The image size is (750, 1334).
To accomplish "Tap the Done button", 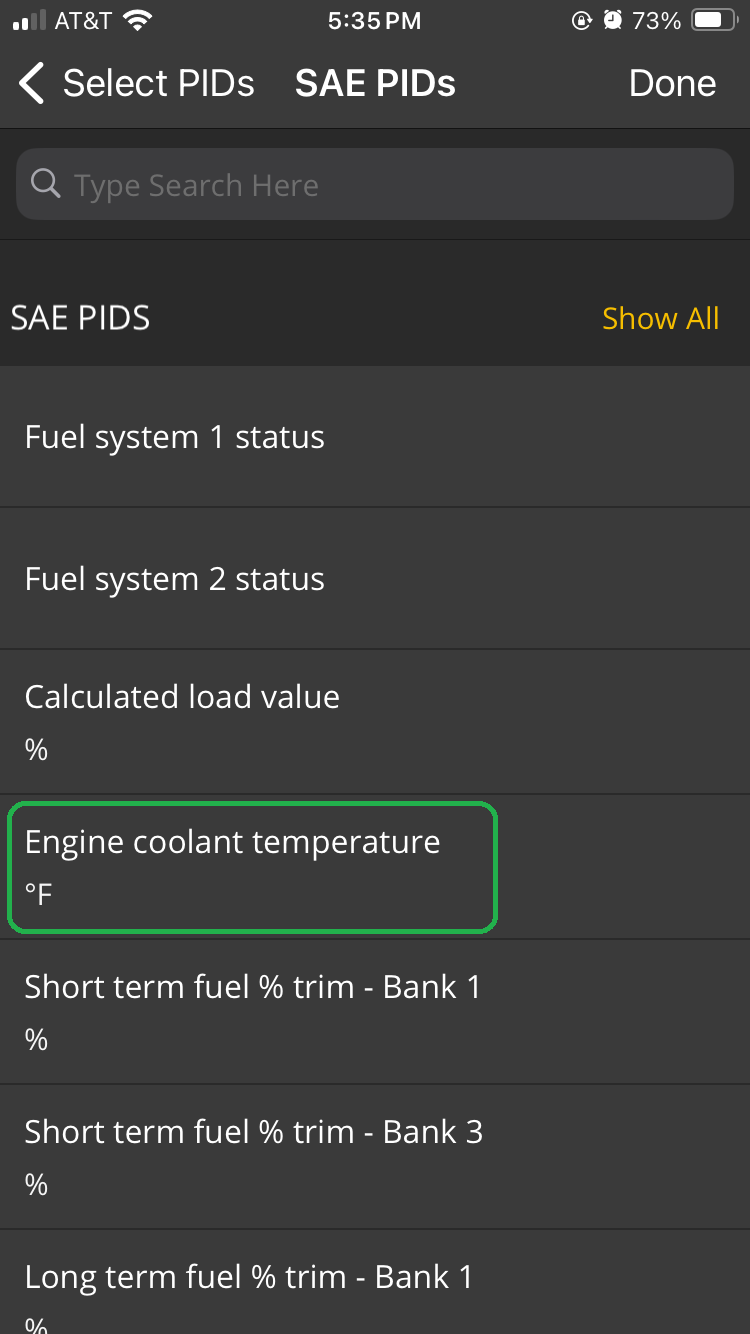I will (672, 83).
